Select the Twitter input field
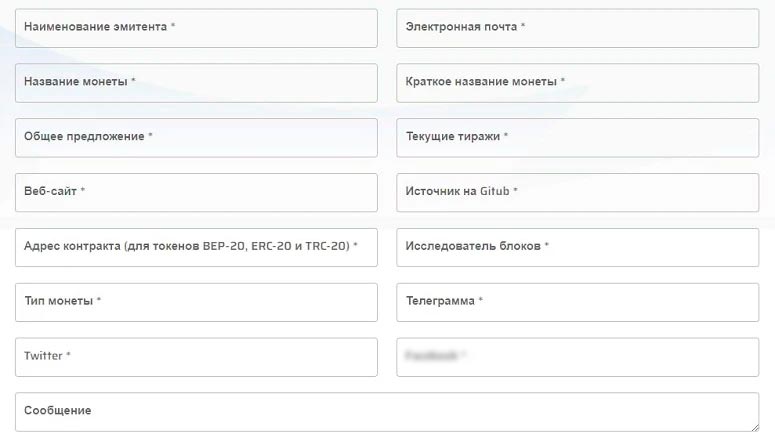Viewport: 775px width, 441px height. tap(196, 357)
